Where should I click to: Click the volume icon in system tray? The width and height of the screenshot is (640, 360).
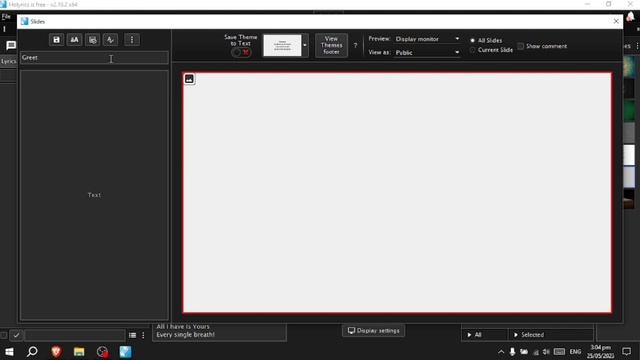point(546,351)
